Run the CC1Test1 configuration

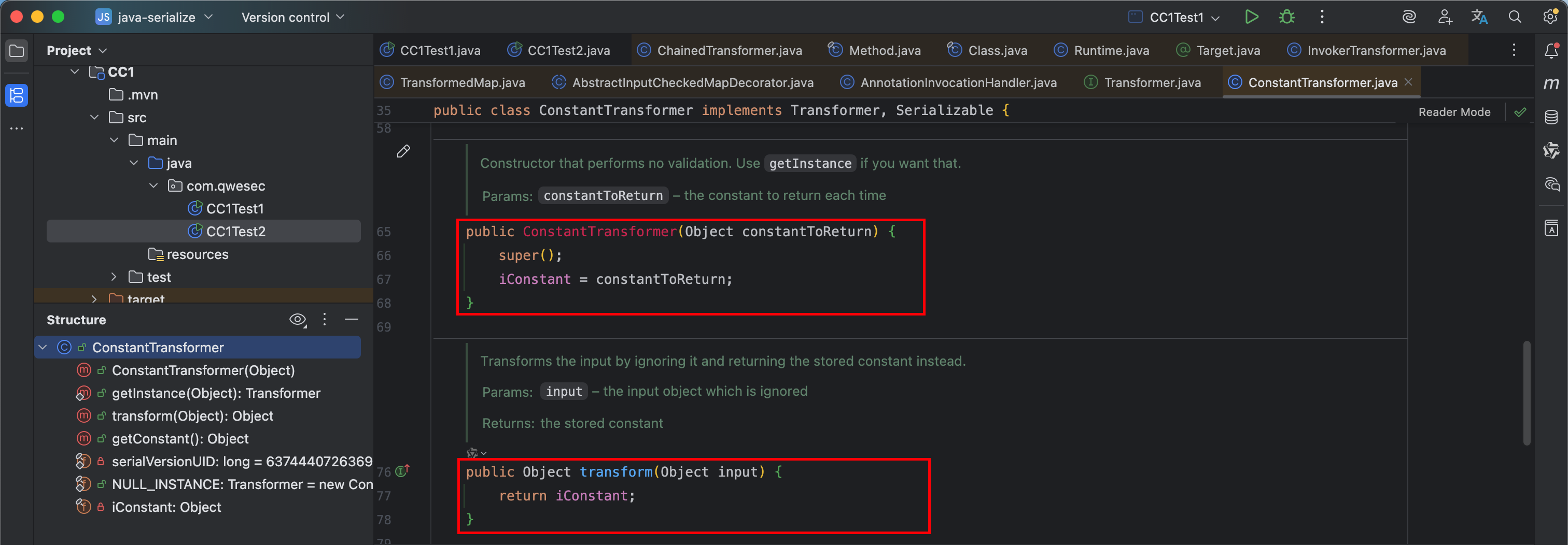pos(1251,17)
